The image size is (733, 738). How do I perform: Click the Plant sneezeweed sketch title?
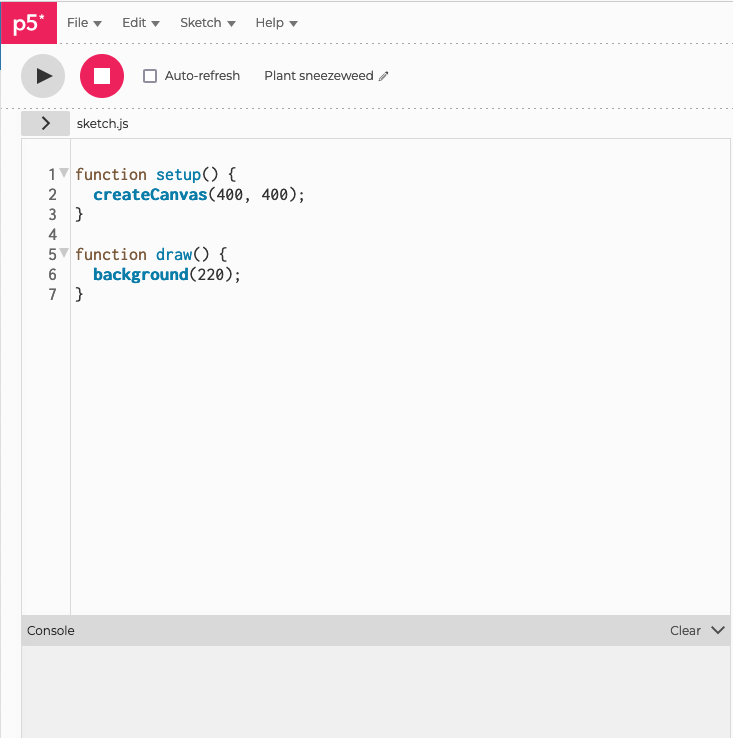(x=319, y=76)
